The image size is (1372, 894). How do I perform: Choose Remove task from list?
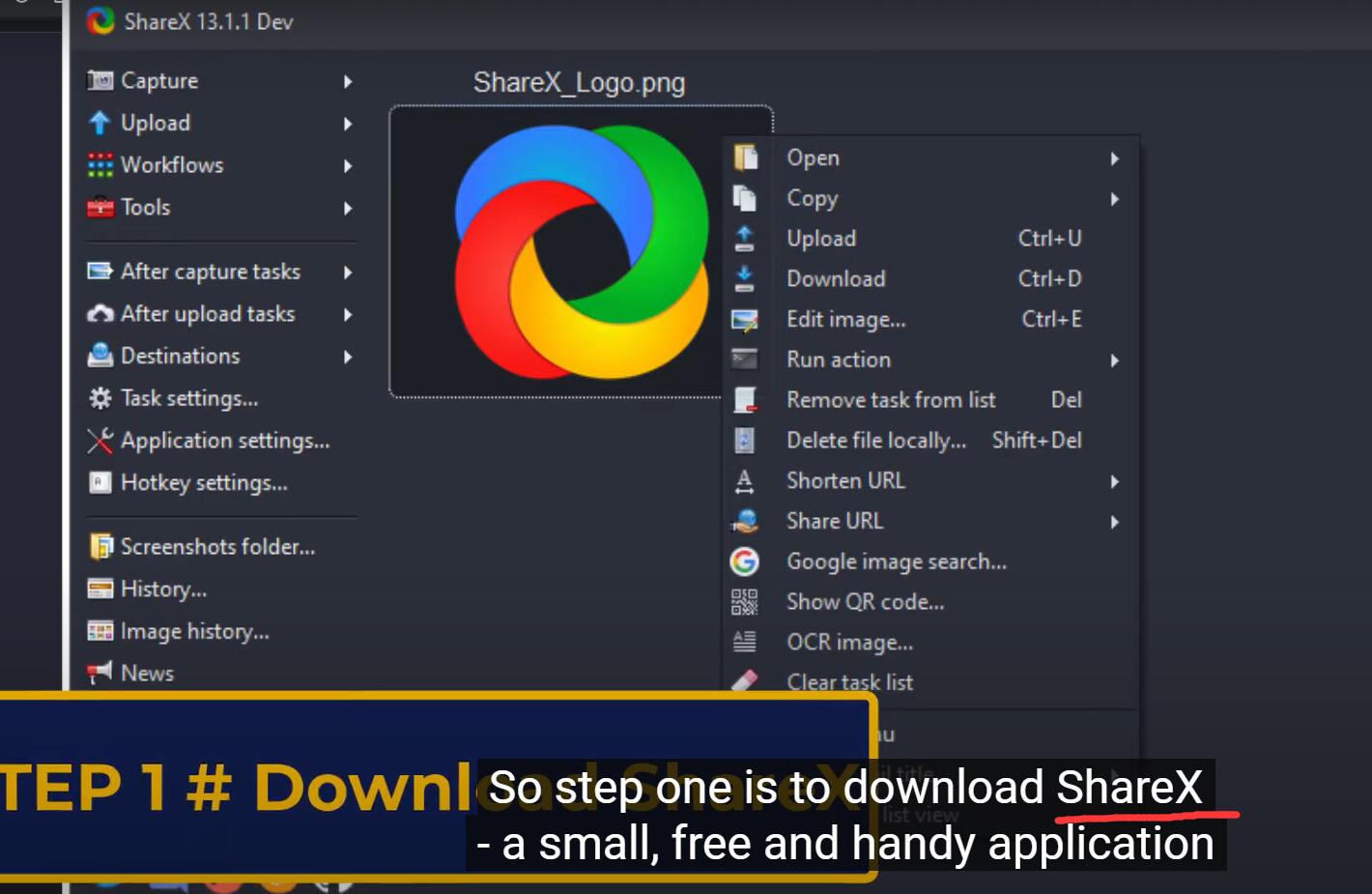coord(931,399)
